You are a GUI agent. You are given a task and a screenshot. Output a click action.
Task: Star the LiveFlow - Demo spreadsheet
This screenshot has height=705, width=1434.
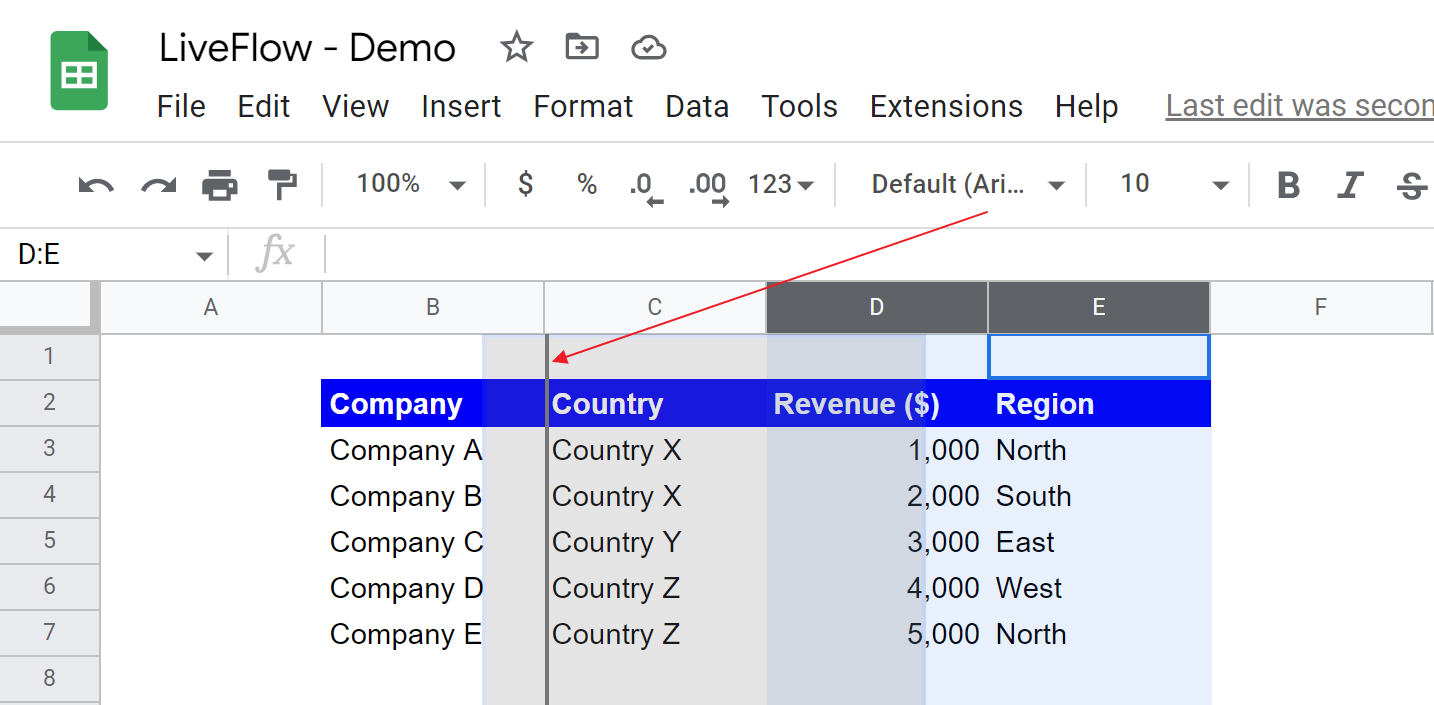(x=516, y=47)
